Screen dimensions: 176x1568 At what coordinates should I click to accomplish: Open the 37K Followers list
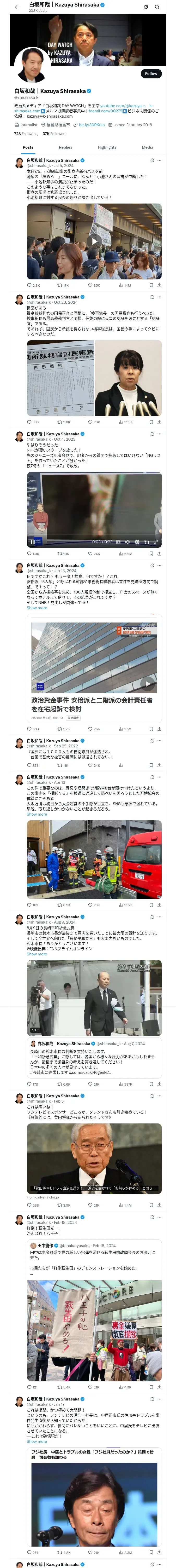pos(54,134)
